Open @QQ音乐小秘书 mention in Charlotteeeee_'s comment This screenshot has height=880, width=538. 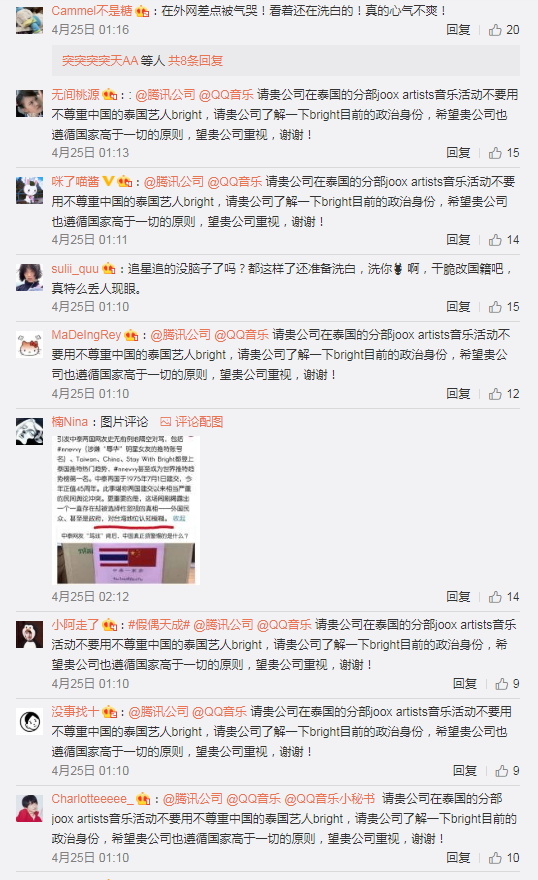coord(329,799)
